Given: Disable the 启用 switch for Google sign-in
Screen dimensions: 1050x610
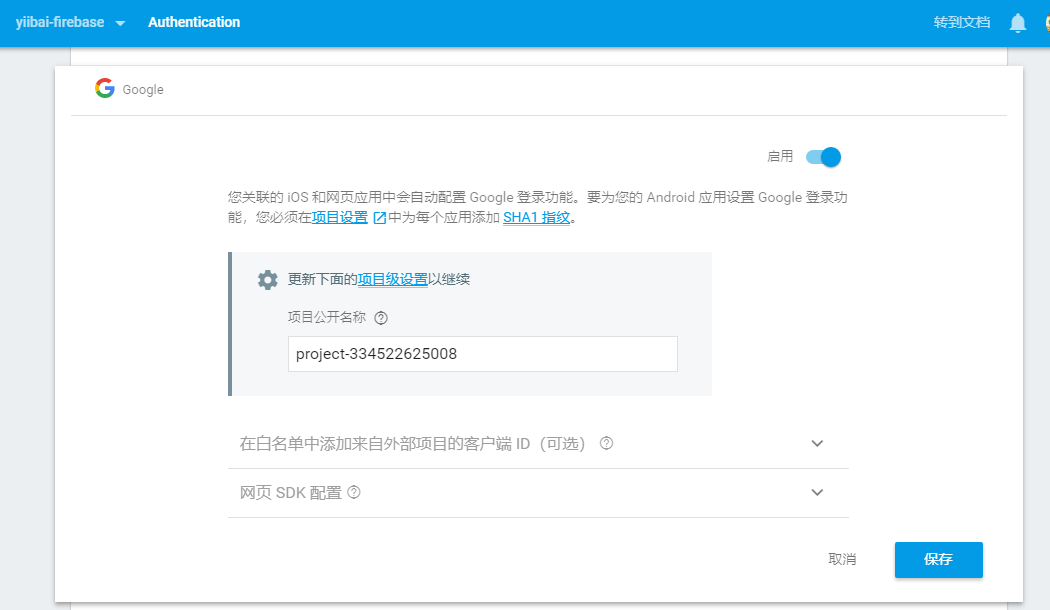Looking at the screenshot, I should [x=823, y=157].
